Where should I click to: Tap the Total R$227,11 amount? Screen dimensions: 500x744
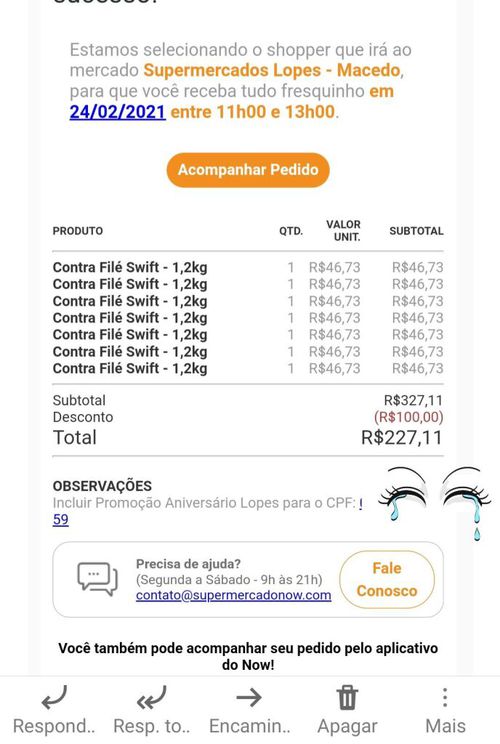tap(401, 437)
